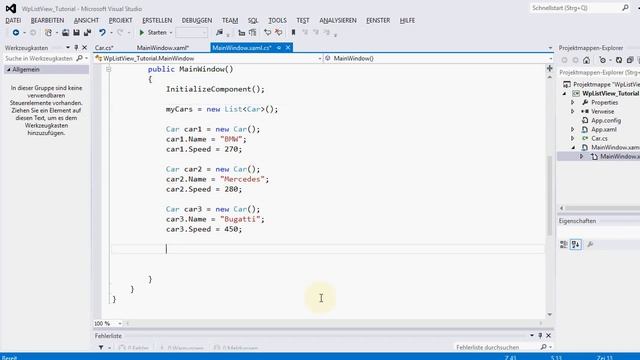Click the find in files icon
Viewport: 640px width, 360px height.
click(220, 32)
